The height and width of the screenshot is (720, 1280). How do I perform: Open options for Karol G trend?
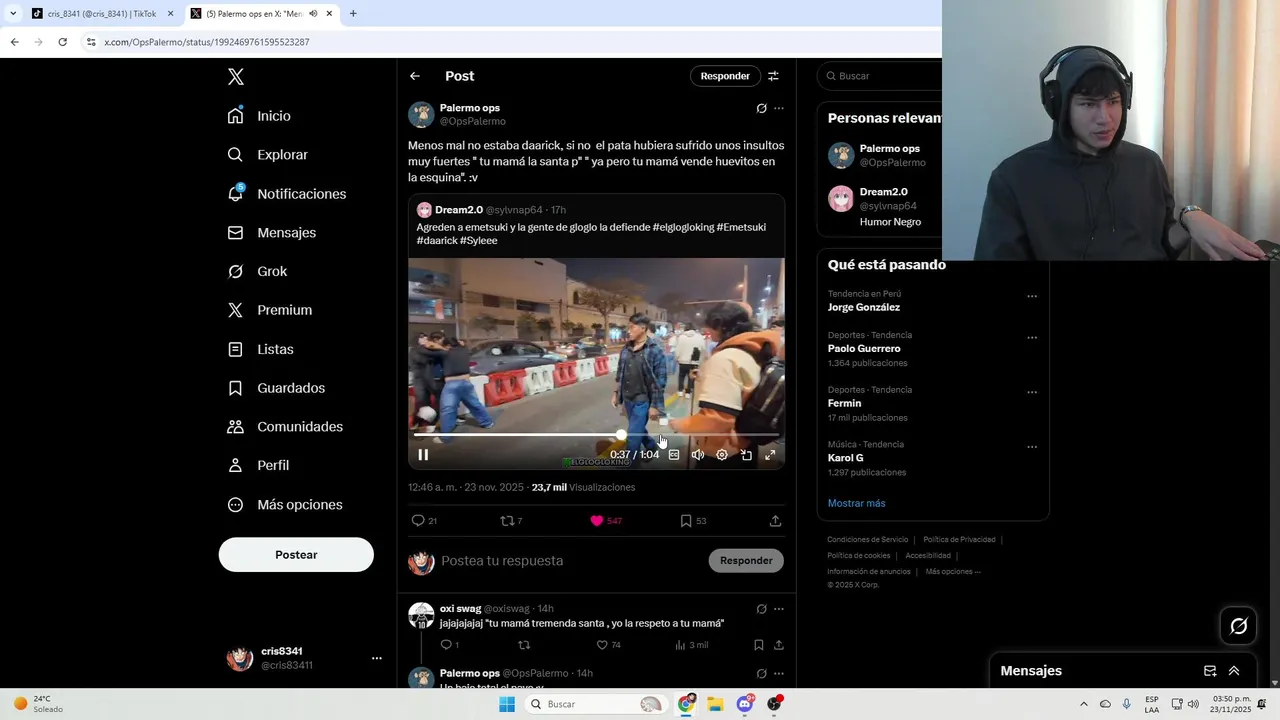(1032, 447)
